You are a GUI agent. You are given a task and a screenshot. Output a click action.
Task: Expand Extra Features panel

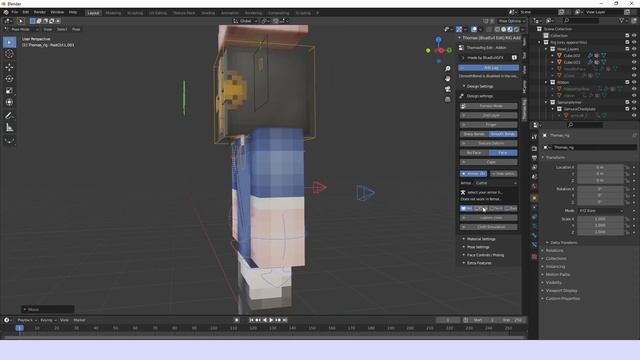tap(479, 263)
